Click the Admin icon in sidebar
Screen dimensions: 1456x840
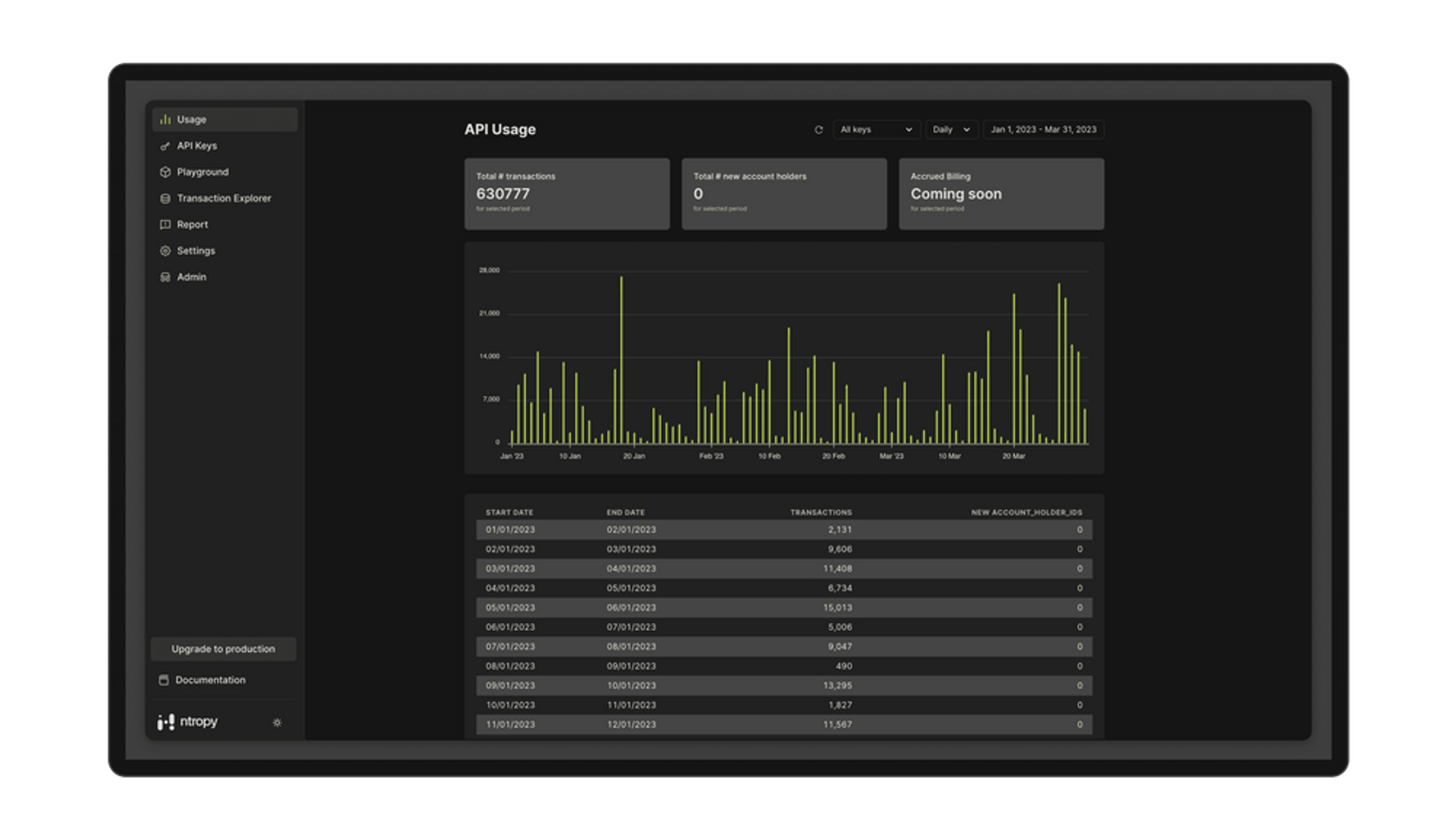(165, 277)
